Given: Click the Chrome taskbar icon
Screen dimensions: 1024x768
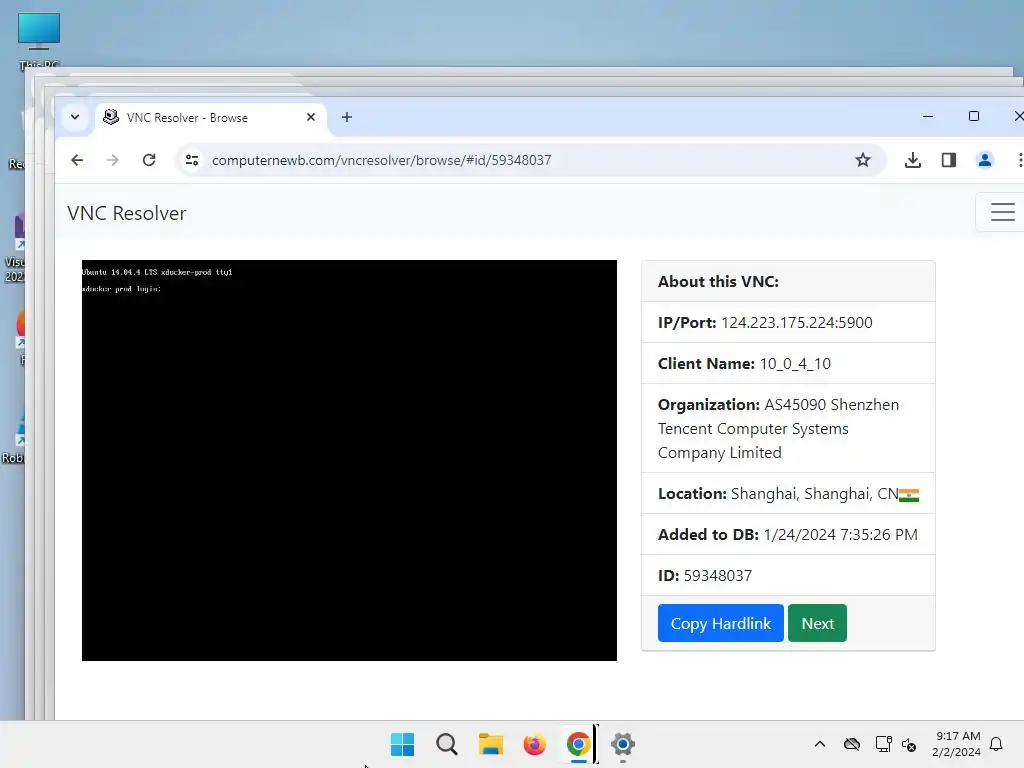Looking at the screenshot, I should [x=578, y=744].
